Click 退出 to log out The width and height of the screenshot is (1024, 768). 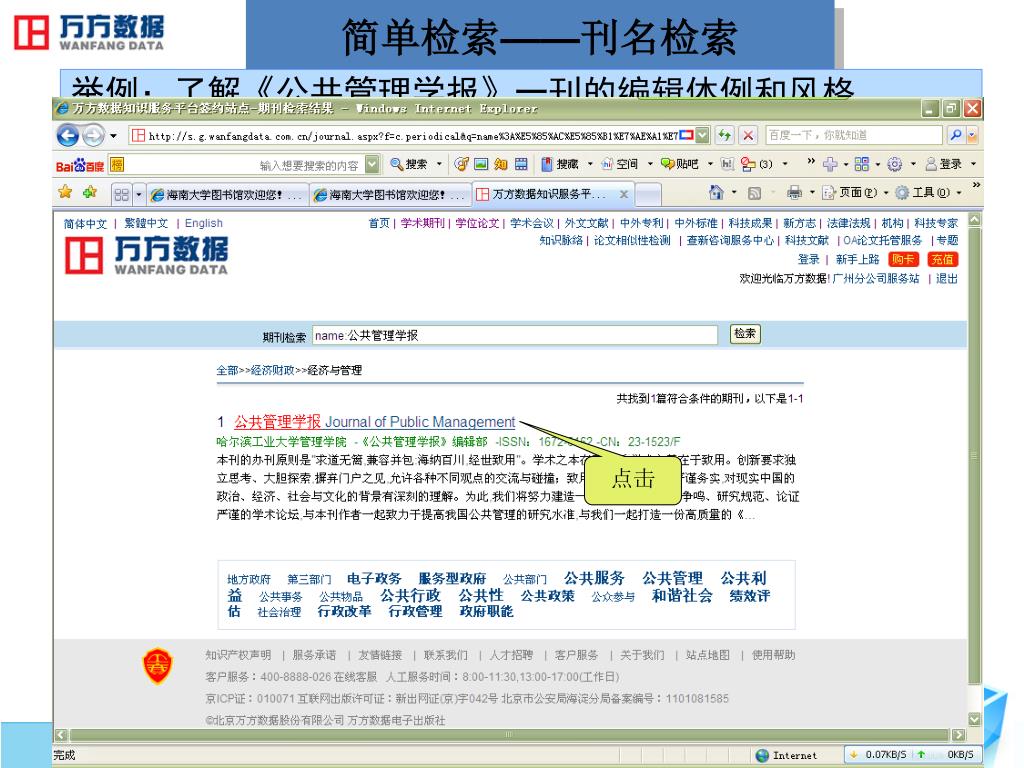(x=946, y=279)
